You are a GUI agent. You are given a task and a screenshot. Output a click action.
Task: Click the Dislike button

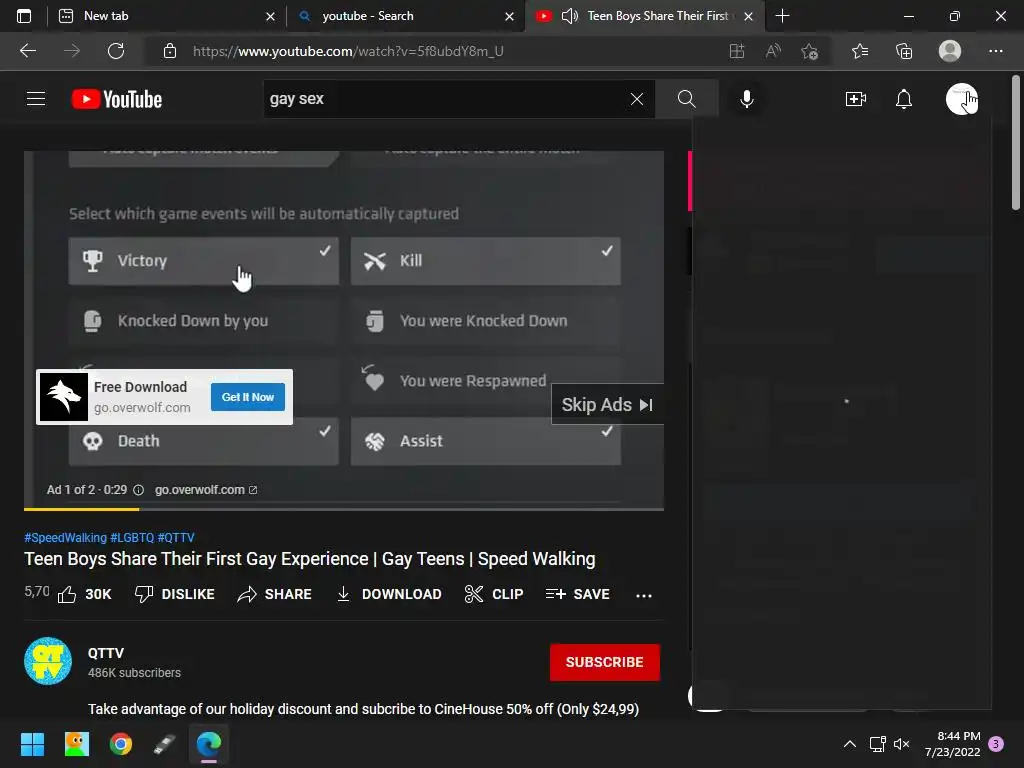[174, 594]
